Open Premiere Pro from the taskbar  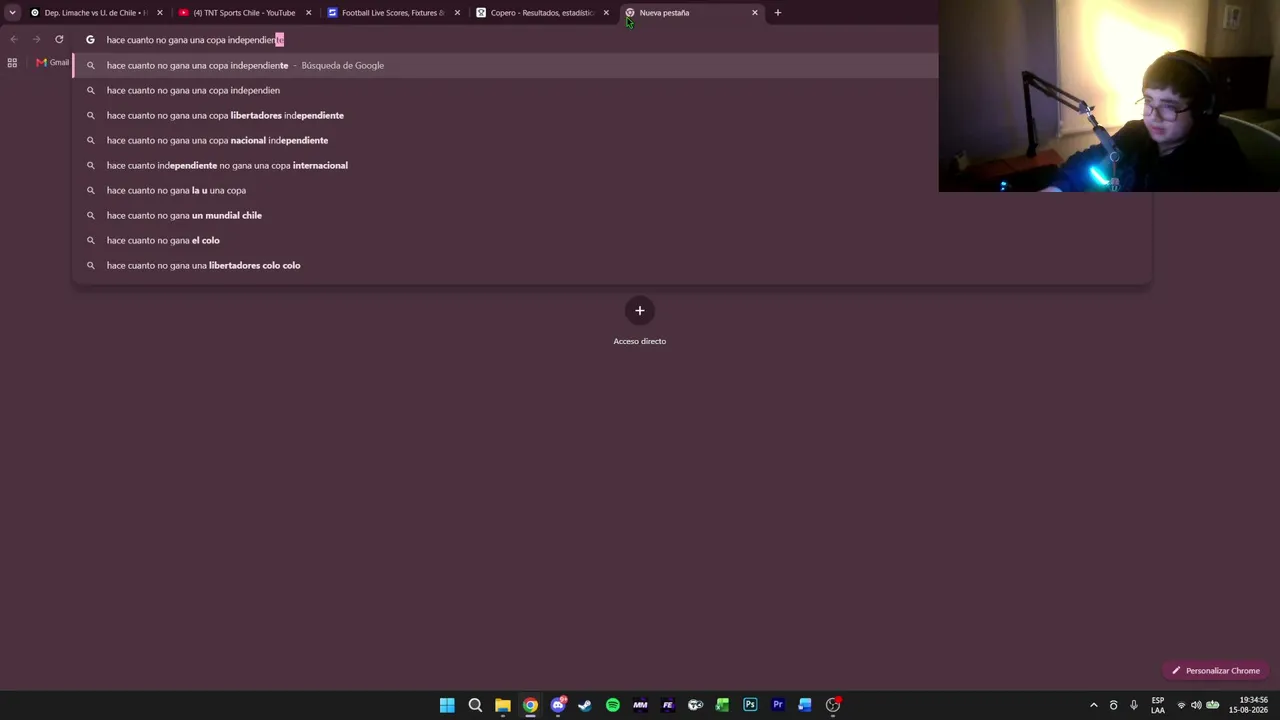coord(778,705)
